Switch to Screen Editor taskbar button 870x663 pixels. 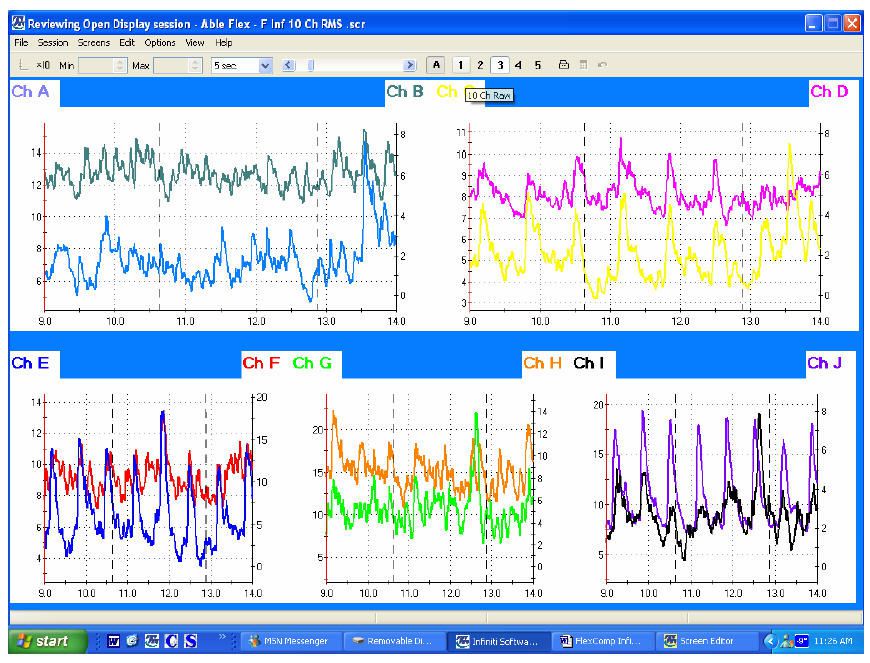(706, 641)
